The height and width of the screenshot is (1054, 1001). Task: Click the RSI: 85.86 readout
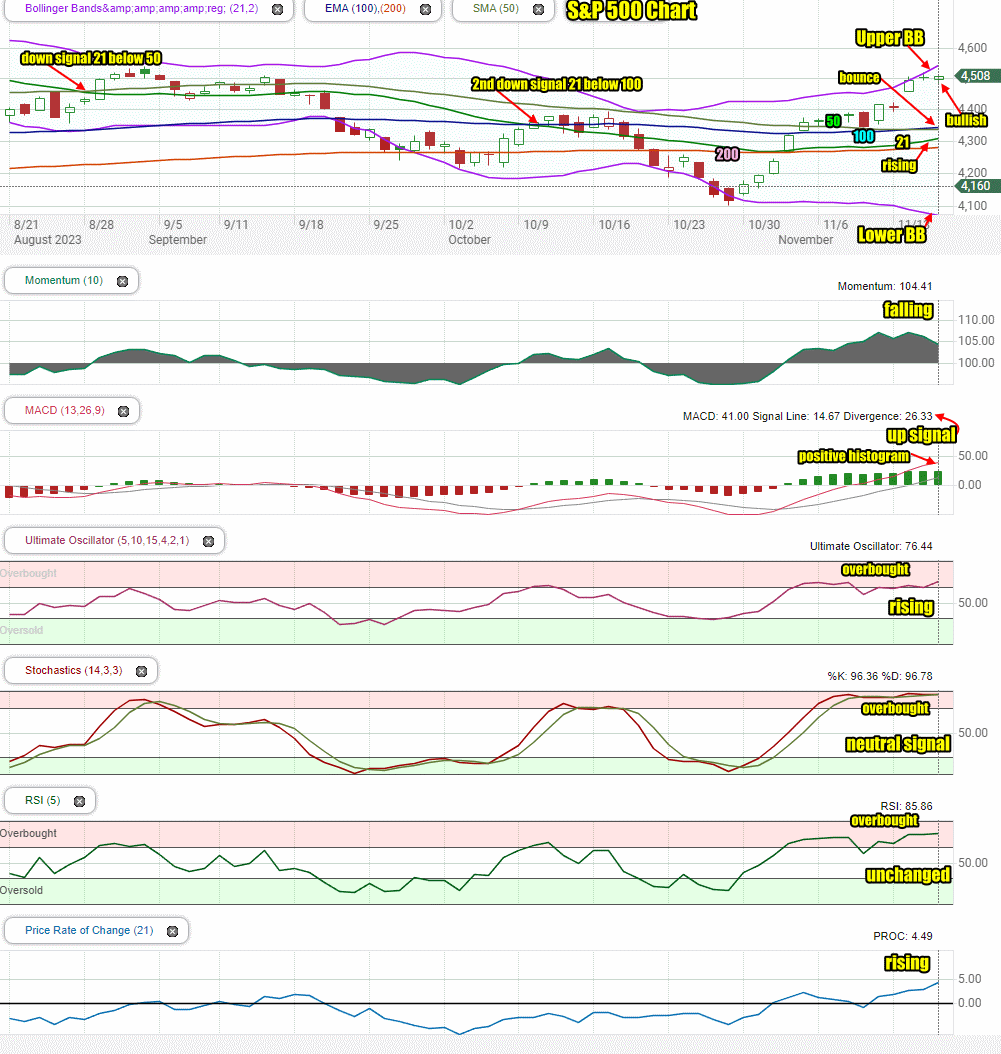click(x=906, y=806)
